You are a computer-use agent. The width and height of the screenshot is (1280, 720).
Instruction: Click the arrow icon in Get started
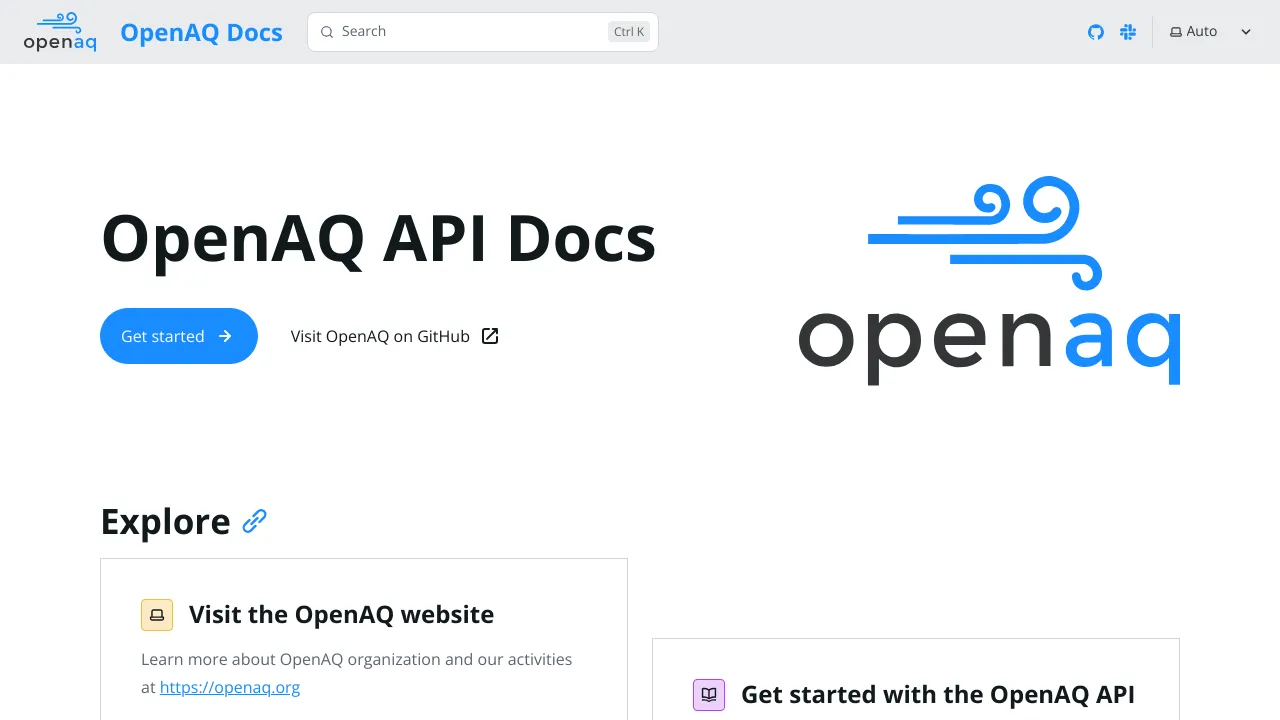225,336
